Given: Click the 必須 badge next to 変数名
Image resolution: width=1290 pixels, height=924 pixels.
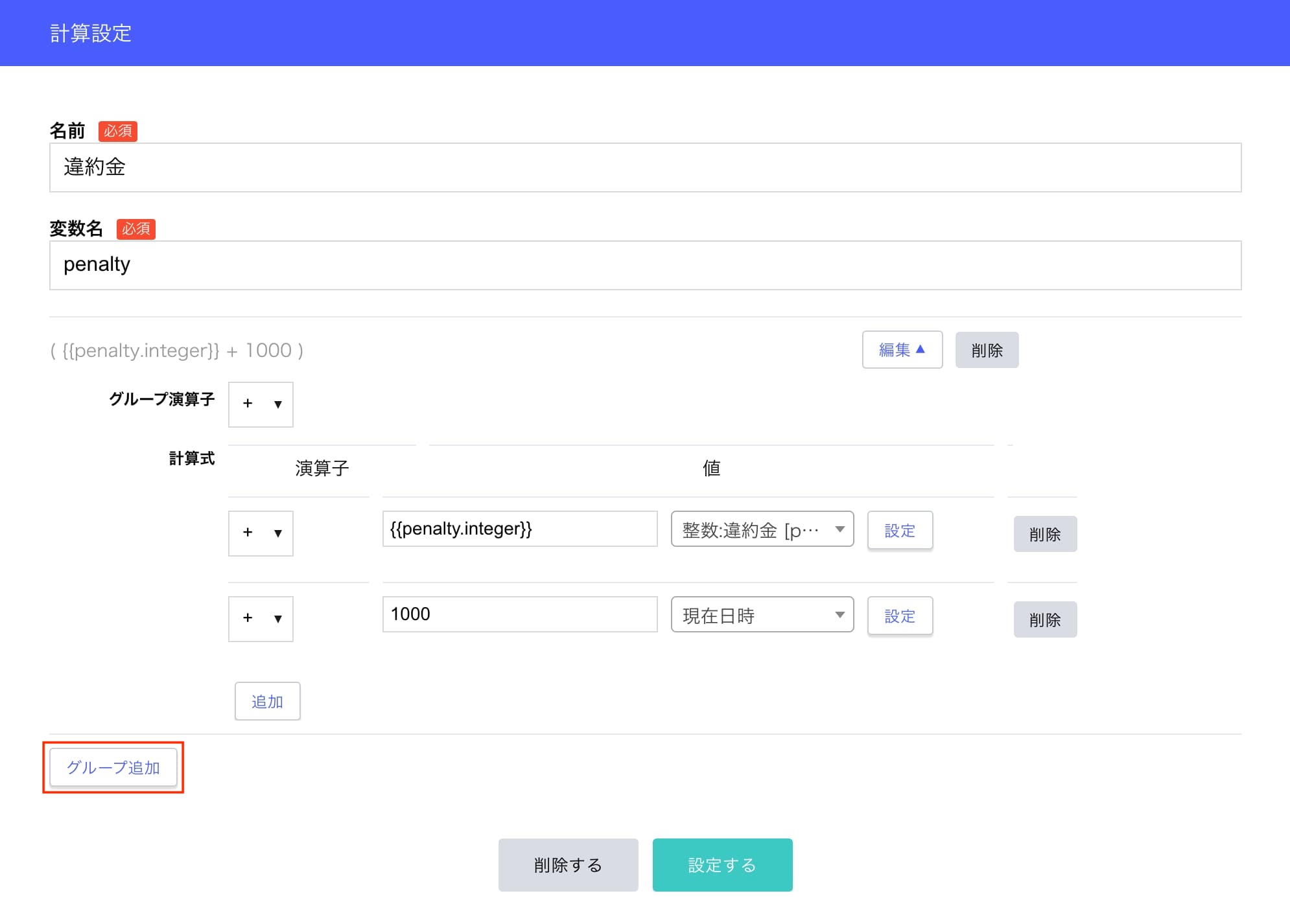Looking at the screenshot, I should (x=136, y=229).
